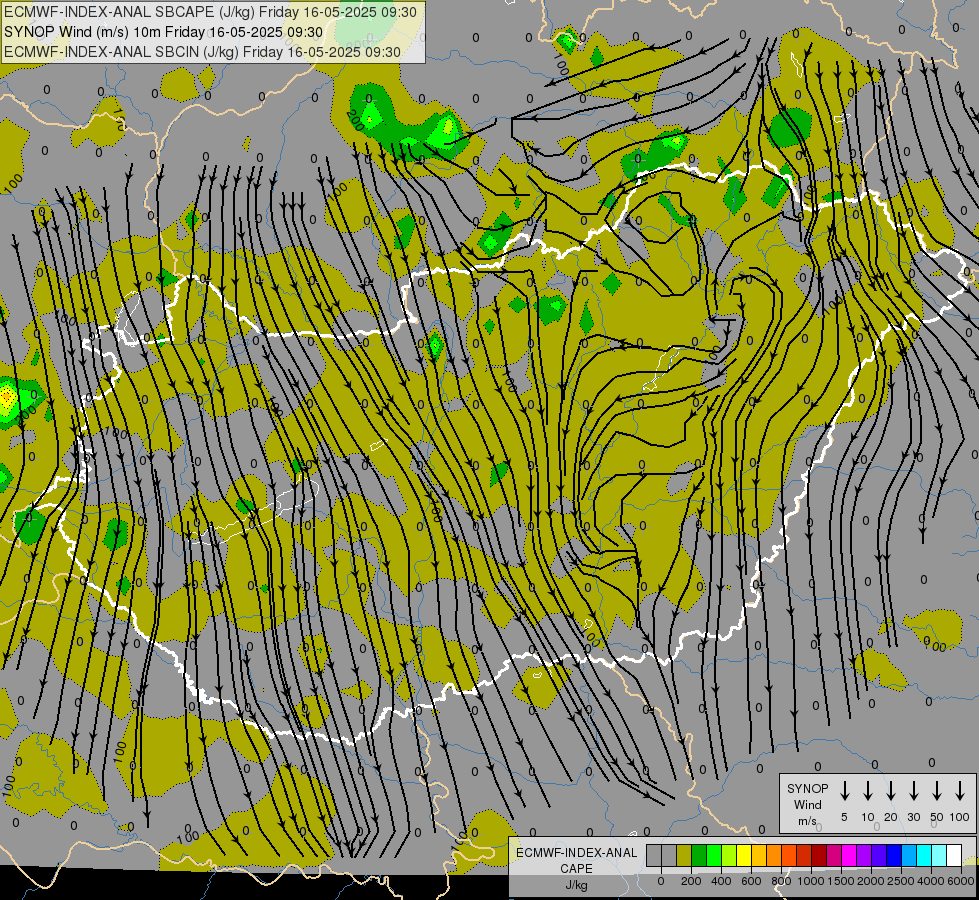This screenshot has width=979, height=900.
Task: Click the 5 m/s value in wind legend
Action: coord(844,817)
